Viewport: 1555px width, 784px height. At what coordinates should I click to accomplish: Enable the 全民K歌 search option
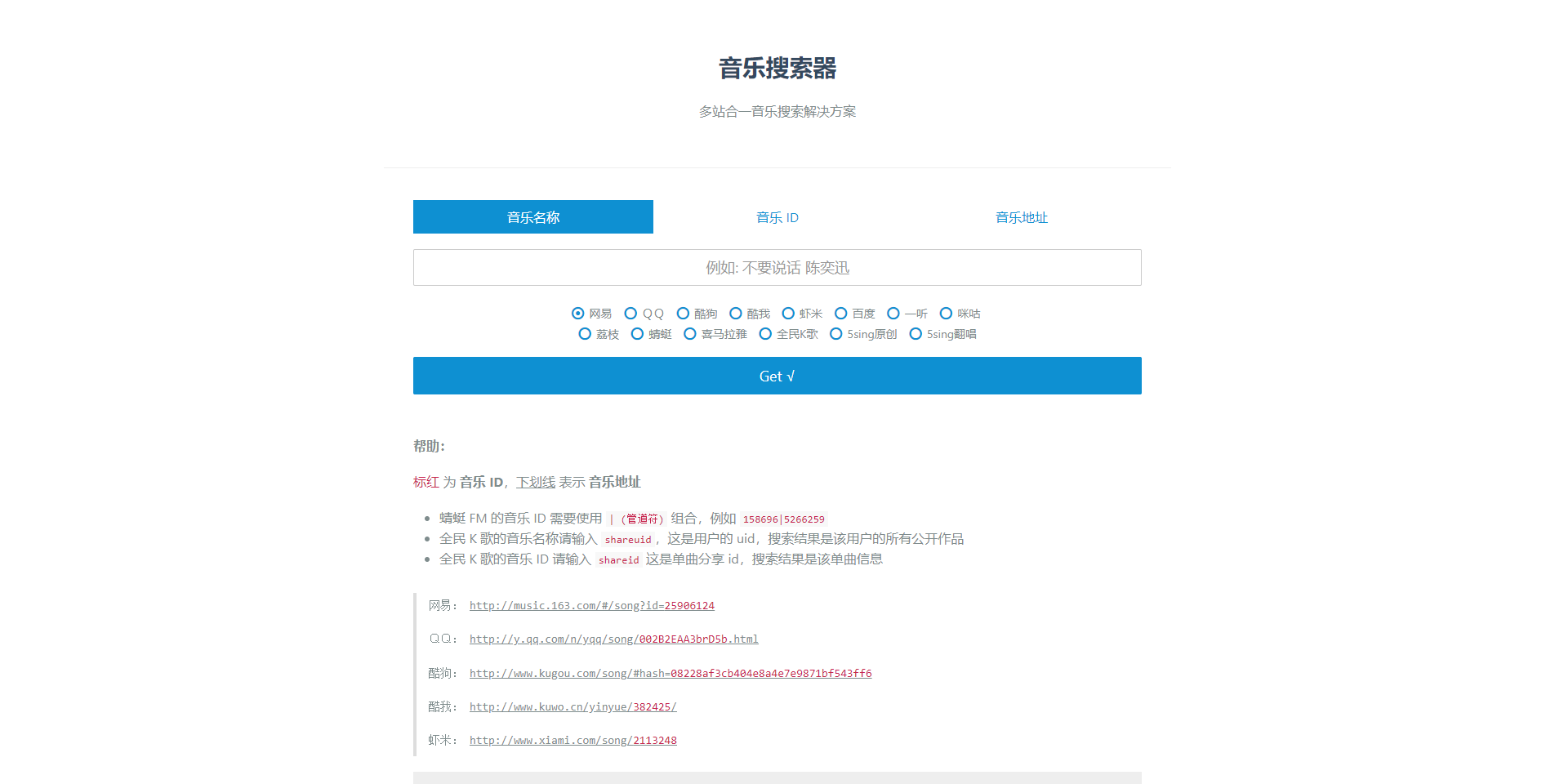click(x=765, y=334)
